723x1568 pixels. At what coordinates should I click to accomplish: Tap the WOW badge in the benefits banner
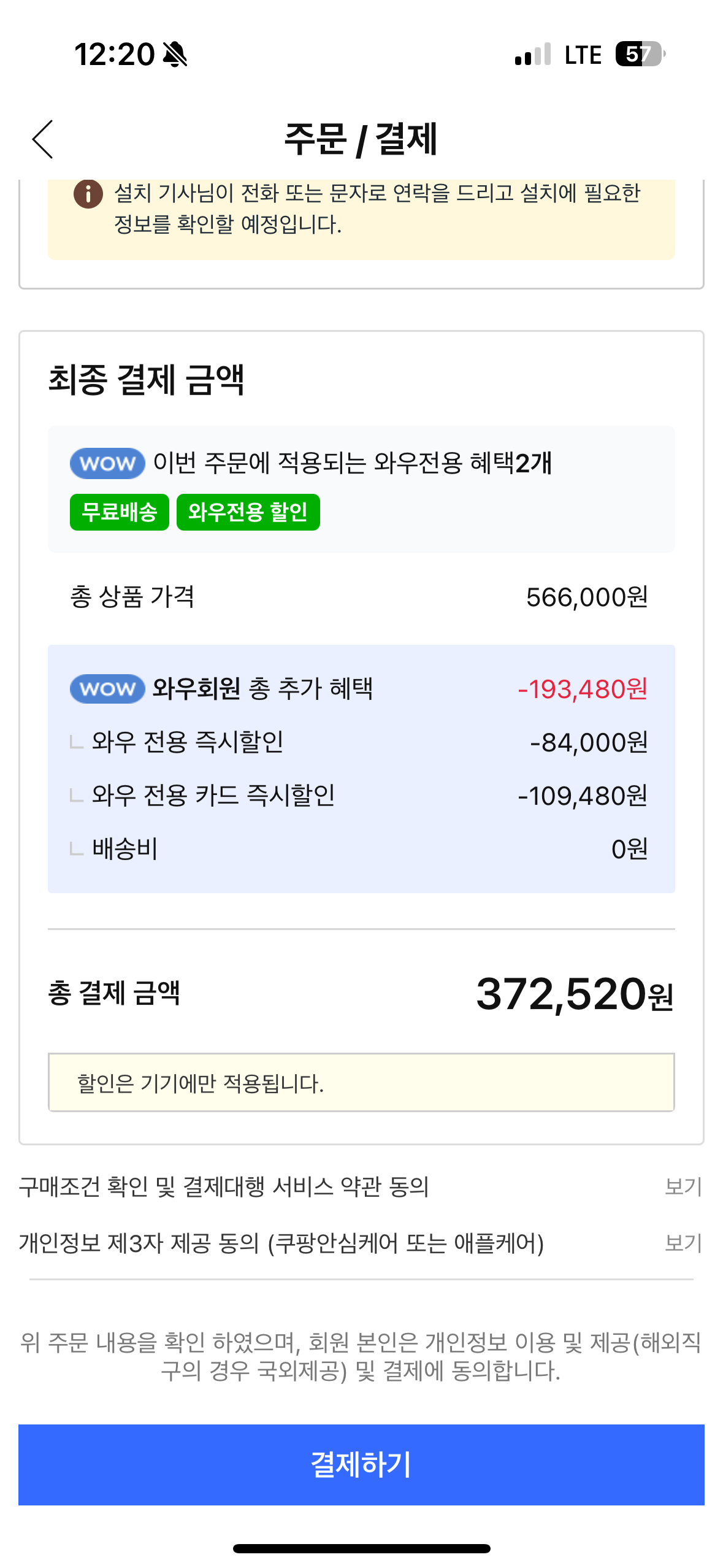[107, 463]
